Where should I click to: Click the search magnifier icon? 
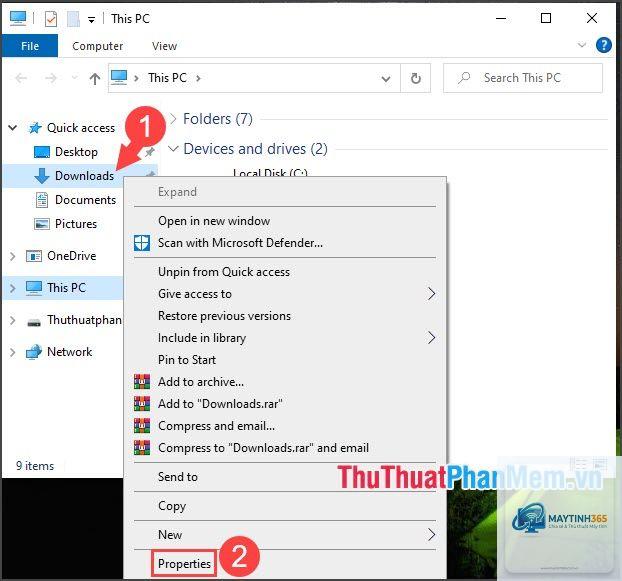[464, 78]
